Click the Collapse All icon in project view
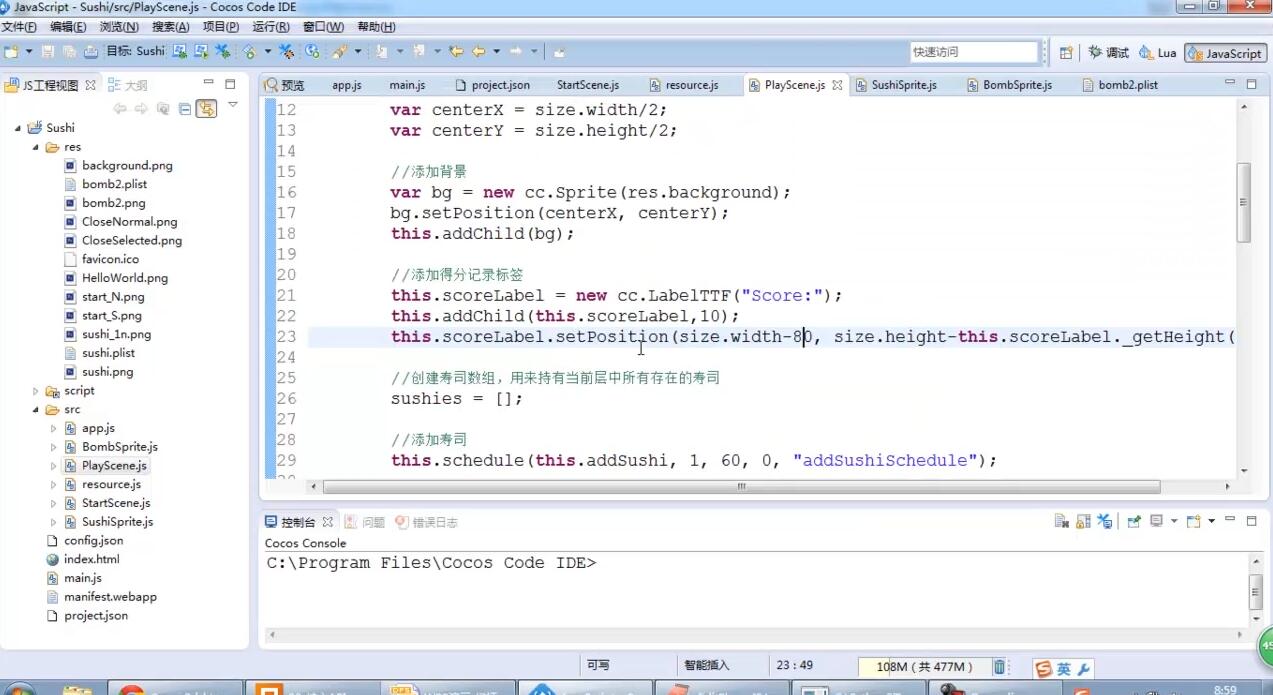This screenshot has width=1273, height=695. (x=185, y=109)
